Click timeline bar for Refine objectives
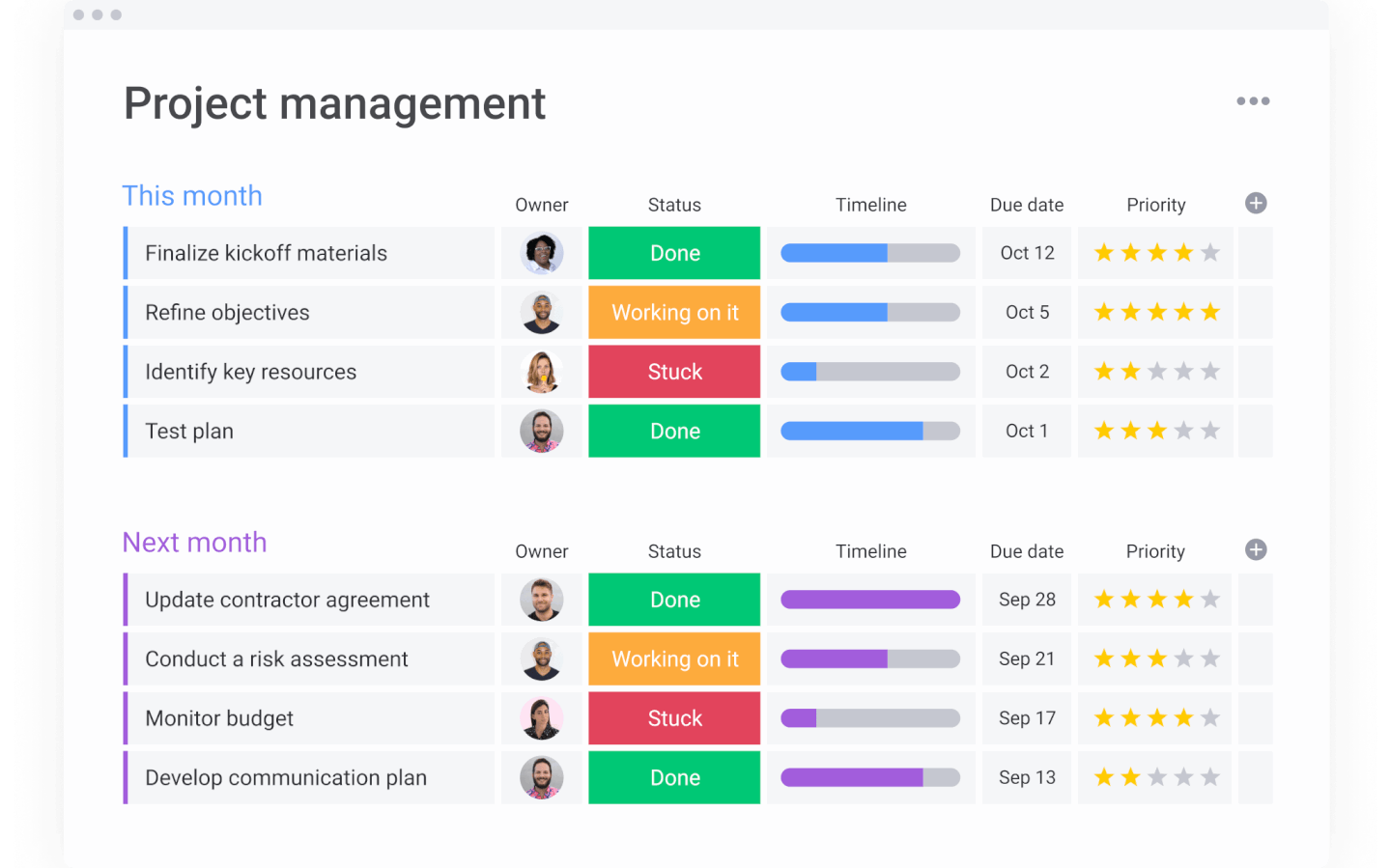The height and width of the screenshot is (868, 1391). coord(870,312)
